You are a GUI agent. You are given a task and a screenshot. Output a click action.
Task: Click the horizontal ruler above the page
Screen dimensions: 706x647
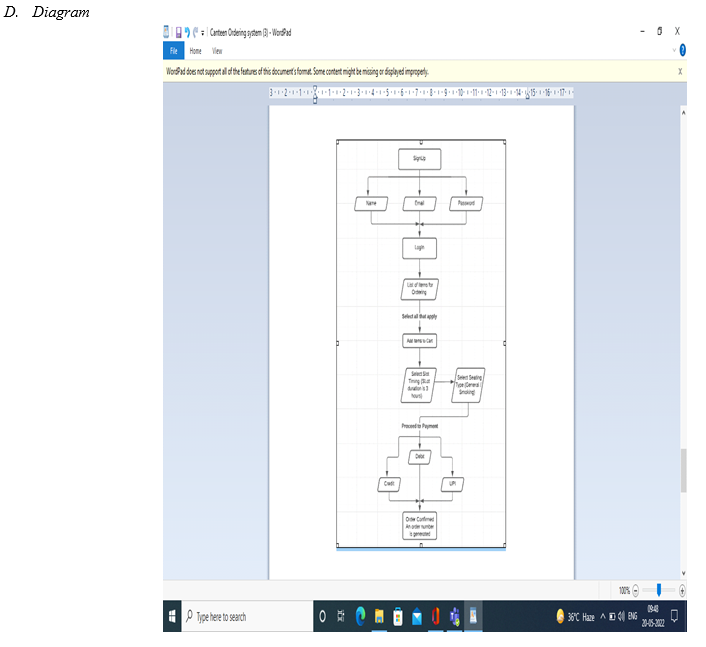click(x=421, y=93)
